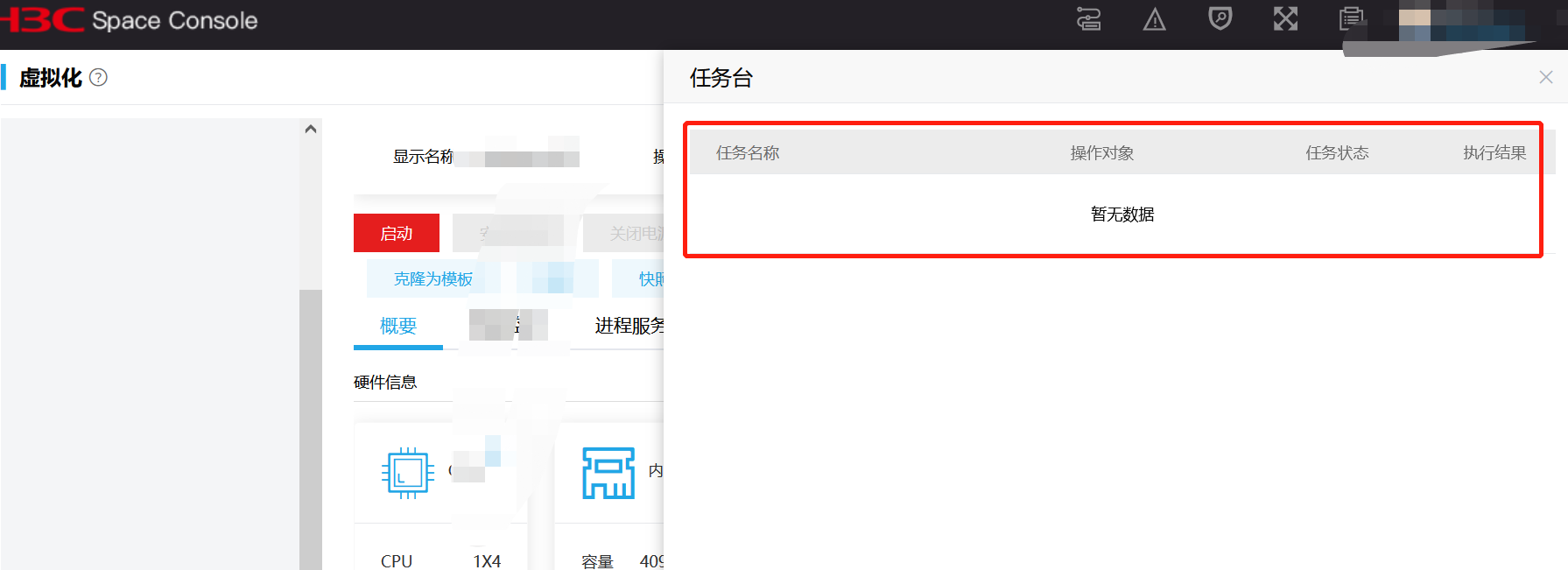
Task: Click the scroll up arrow in sidebar
Action: [x=310, y=129]
